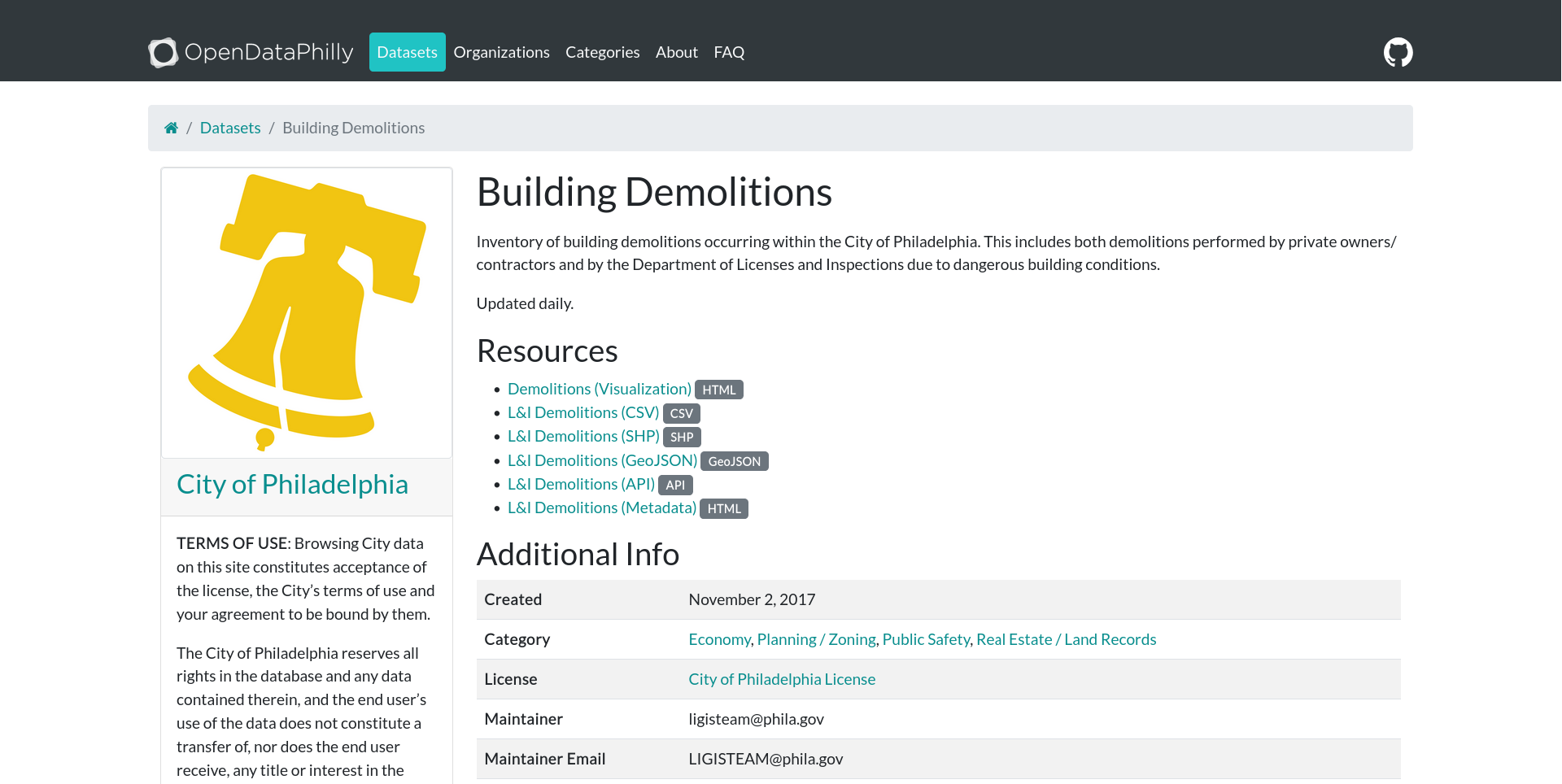Image resolution: width=1562 pixels, height=784 pixels.
Task: Click the OpenDataPhilly logo
Action: [251, 52]
